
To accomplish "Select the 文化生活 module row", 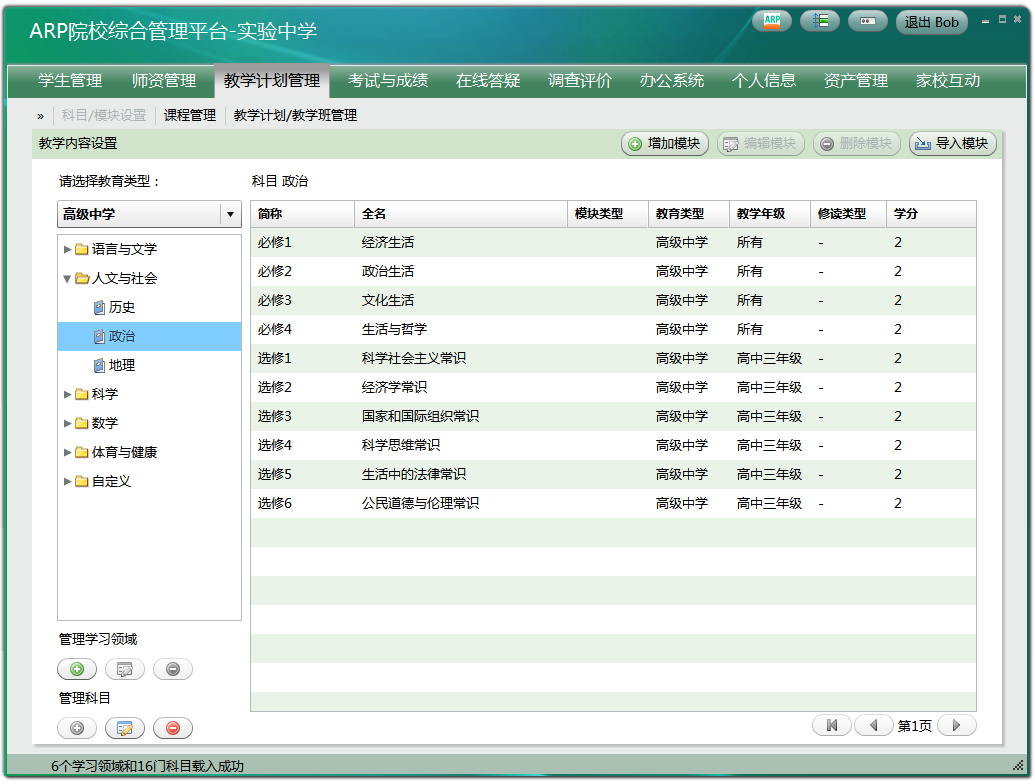I will pos(613,301).
